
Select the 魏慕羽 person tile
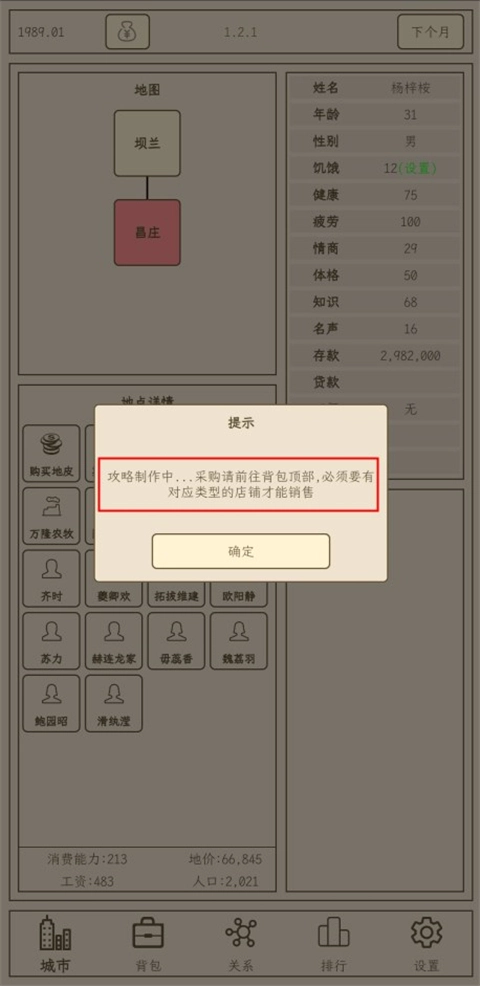[238, 641]
